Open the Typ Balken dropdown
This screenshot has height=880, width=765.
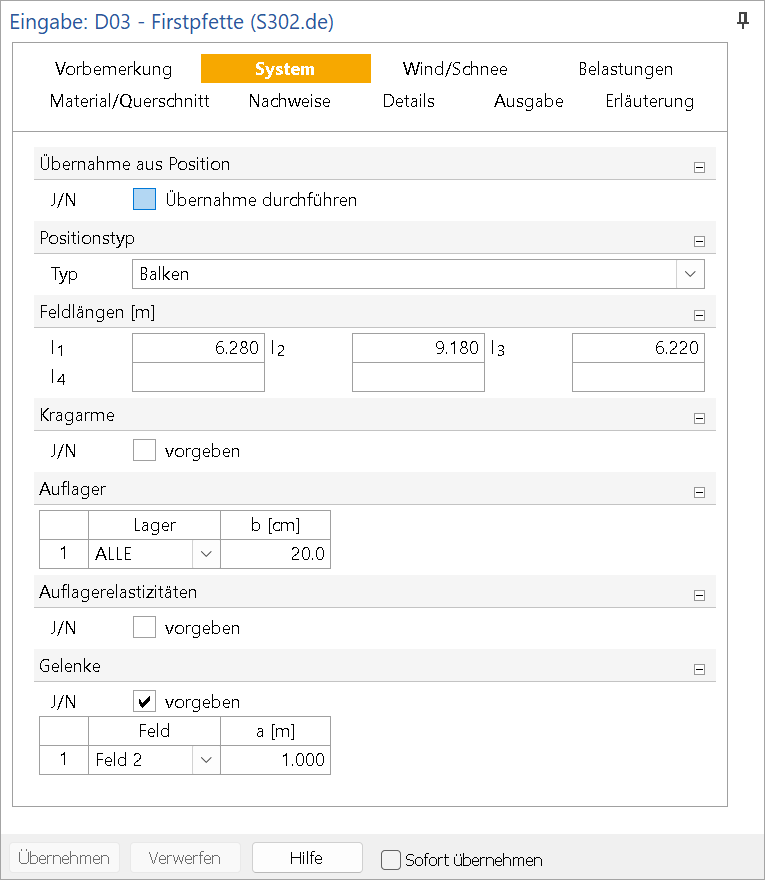click(690, 274)
